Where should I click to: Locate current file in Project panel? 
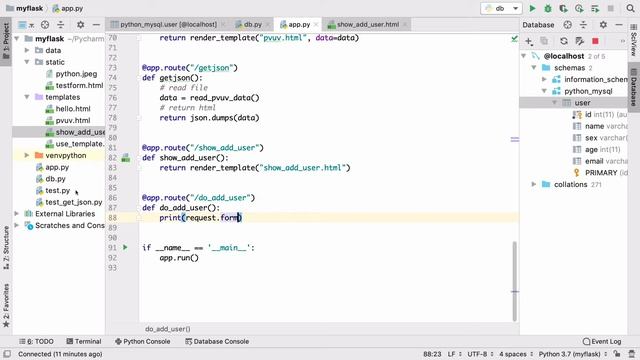[45, 25]
